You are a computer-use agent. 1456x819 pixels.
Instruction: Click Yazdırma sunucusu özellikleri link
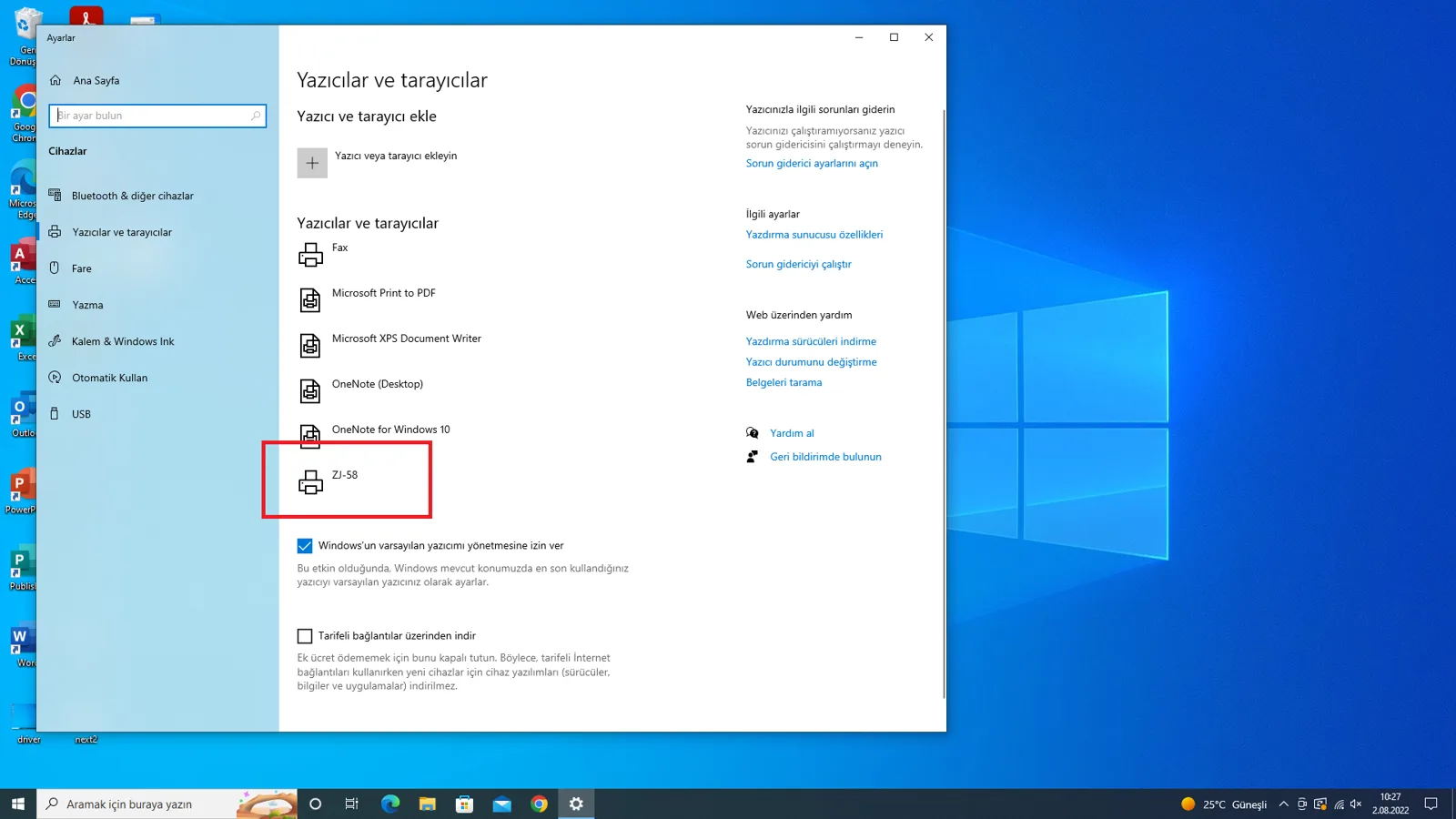pyautogui.click(x=814, y=235)
